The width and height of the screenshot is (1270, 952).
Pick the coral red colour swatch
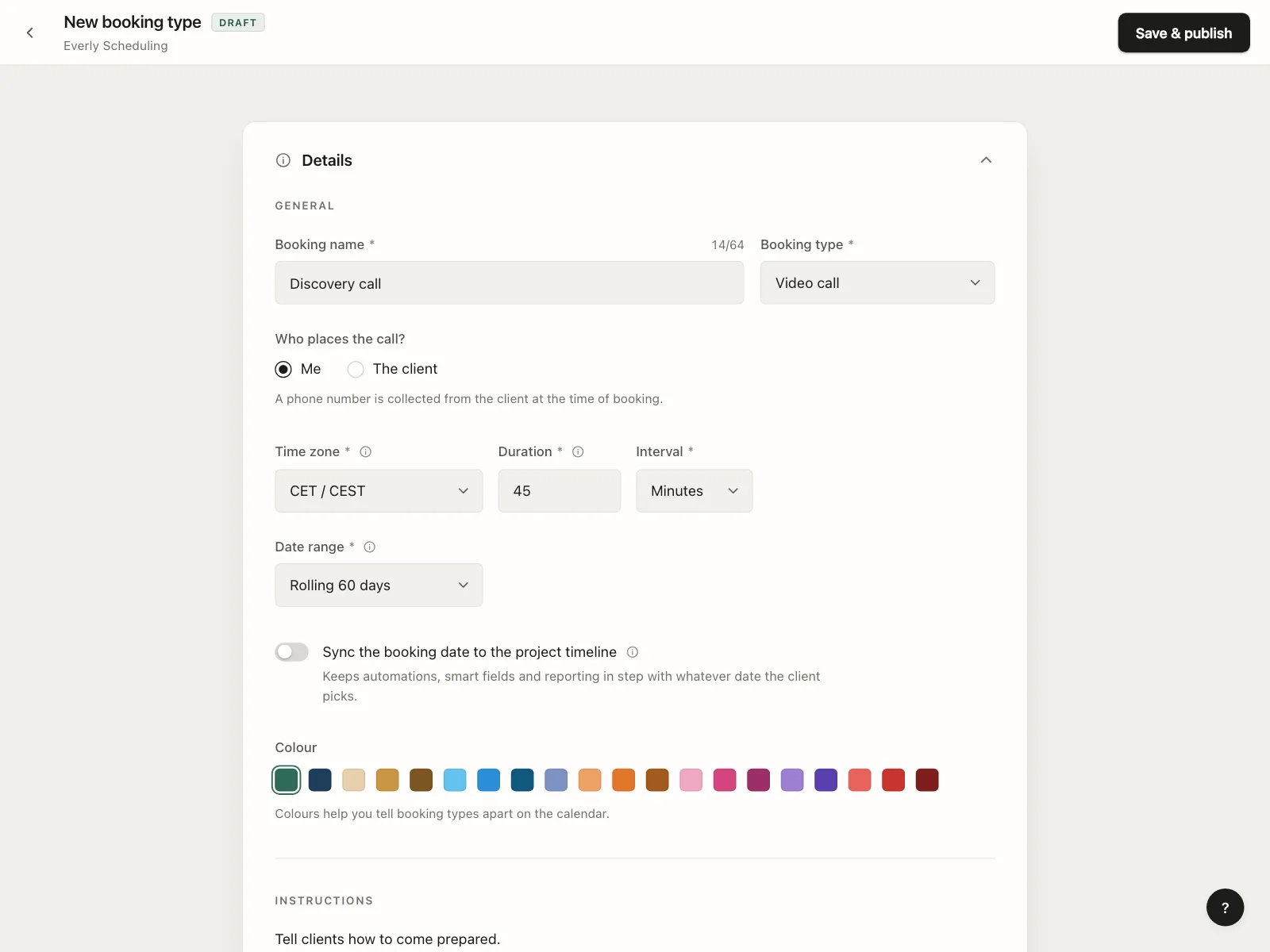pos(860,781)
